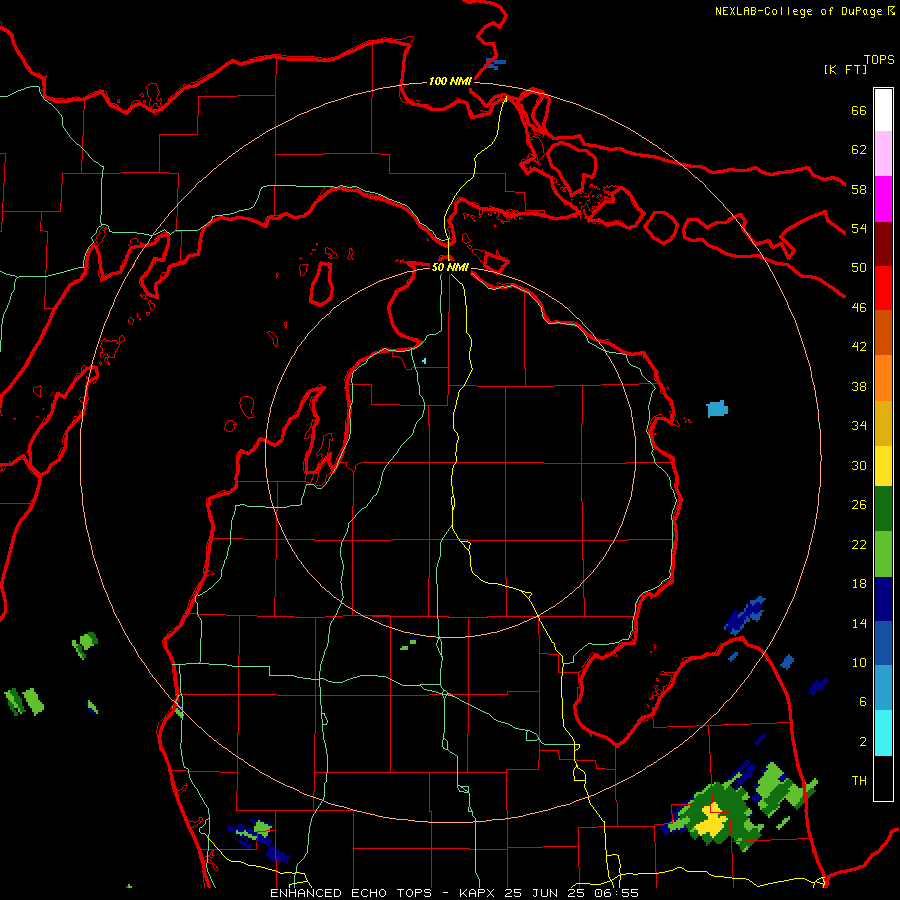Click the '06:55' timestamp in the caption
The image size is (900, 900).
click(618, 893)
